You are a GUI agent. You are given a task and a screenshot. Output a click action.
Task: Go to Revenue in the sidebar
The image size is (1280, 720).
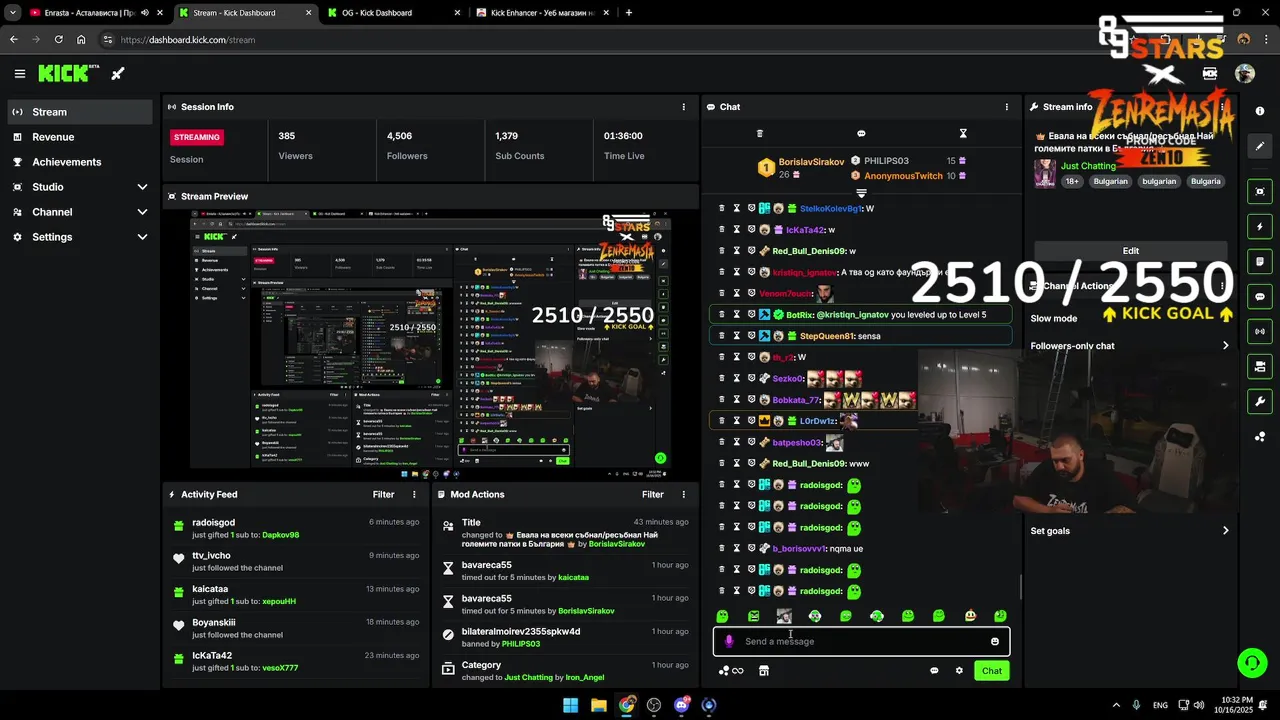[x=80, y=137]
